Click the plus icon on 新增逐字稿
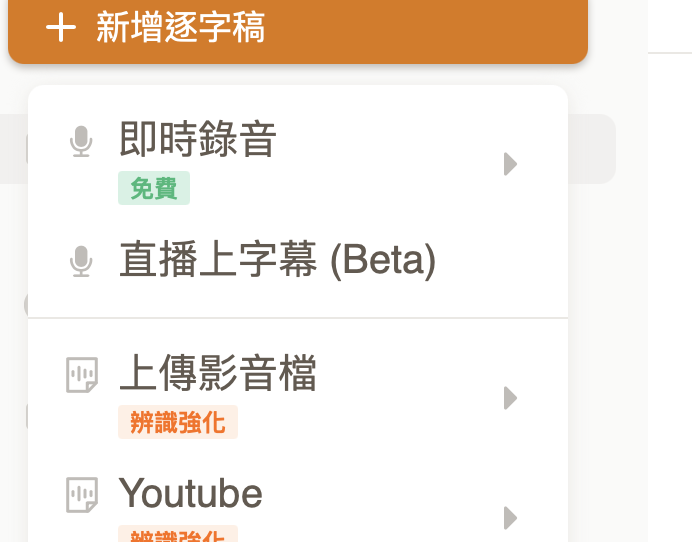 [61, 28]
